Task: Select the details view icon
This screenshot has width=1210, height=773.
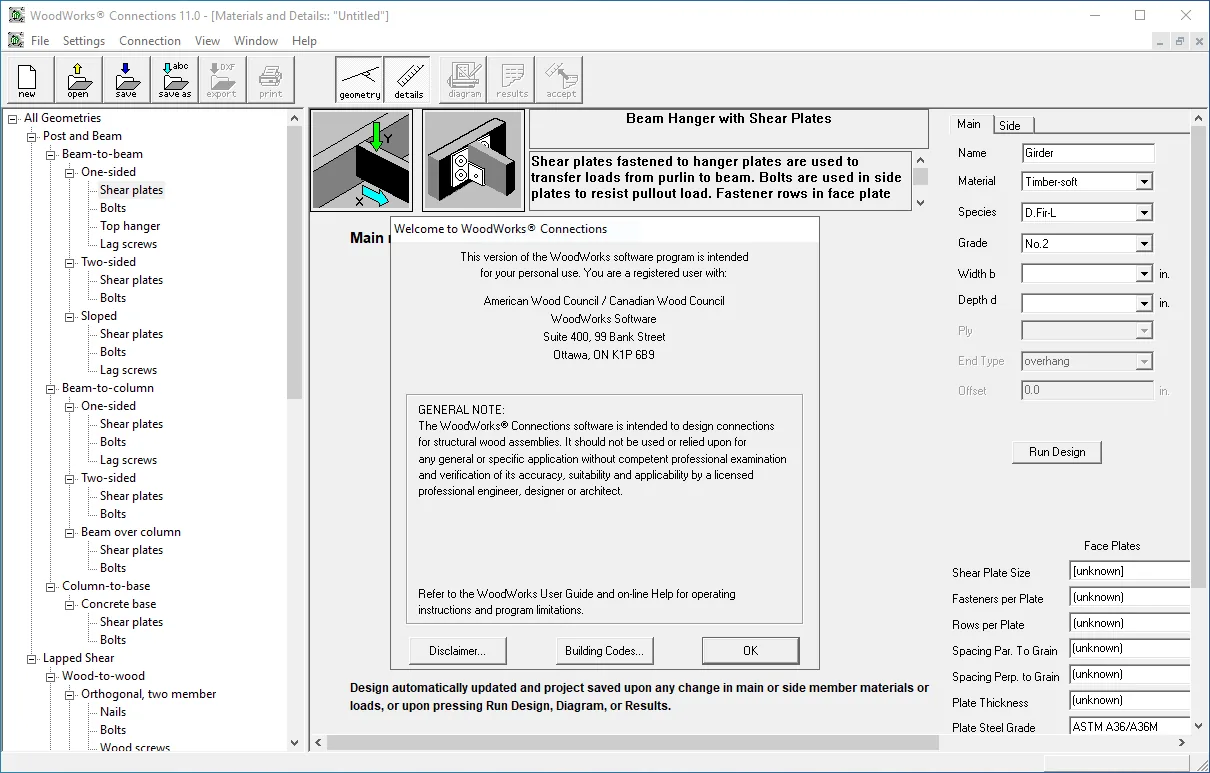Action: point(408,80)
